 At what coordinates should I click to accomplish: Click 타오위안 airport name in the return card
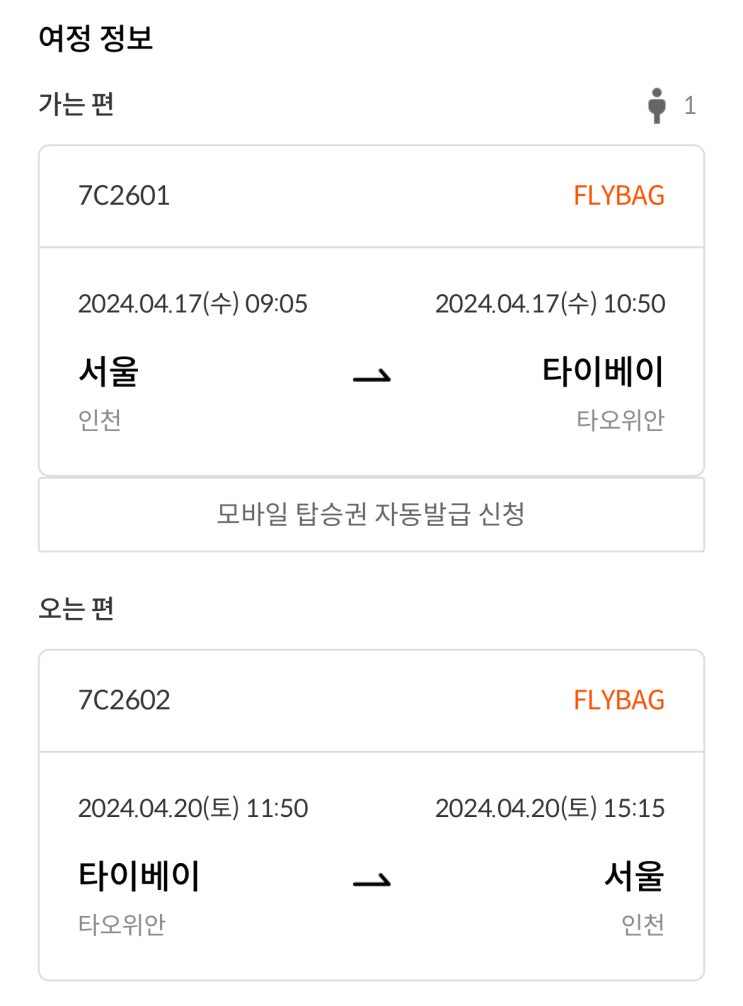tap(121, 925)
